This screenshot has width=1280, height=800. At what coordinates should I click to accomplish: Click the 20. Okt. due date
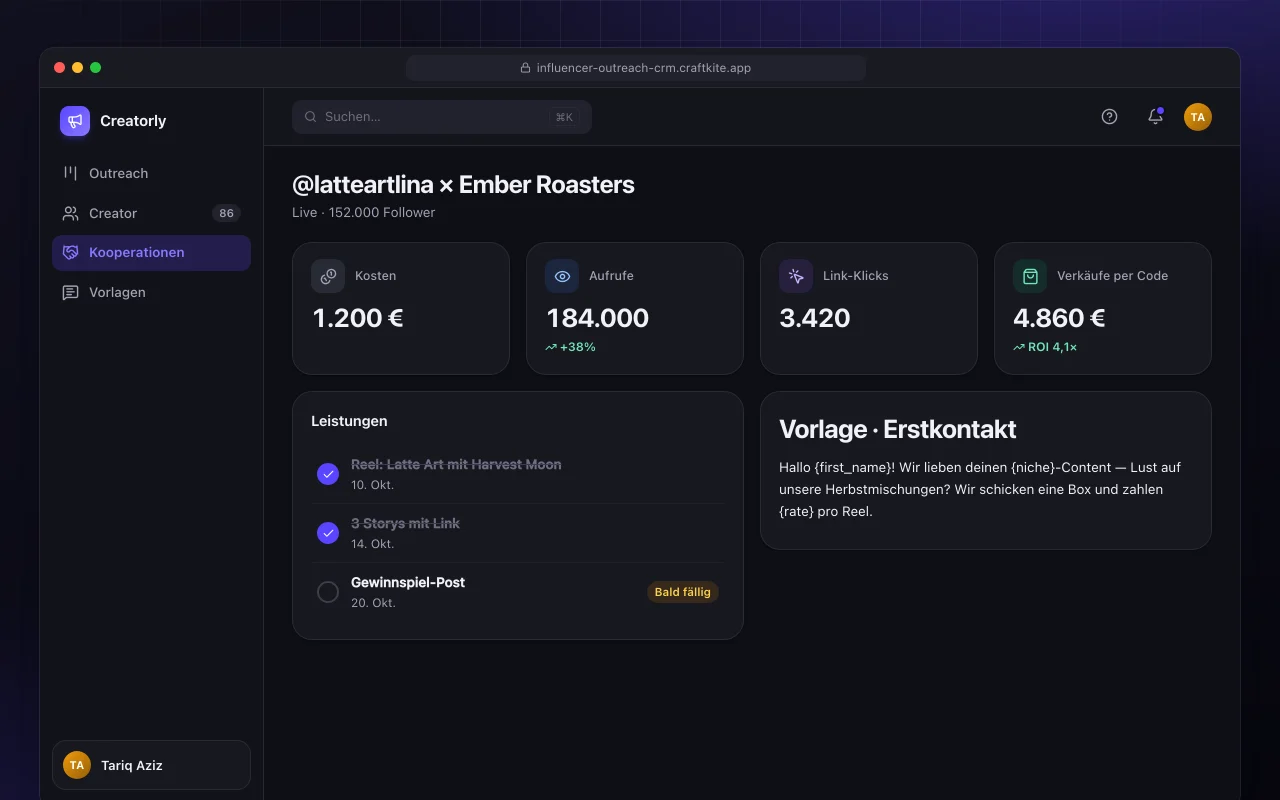pos(373,603)
